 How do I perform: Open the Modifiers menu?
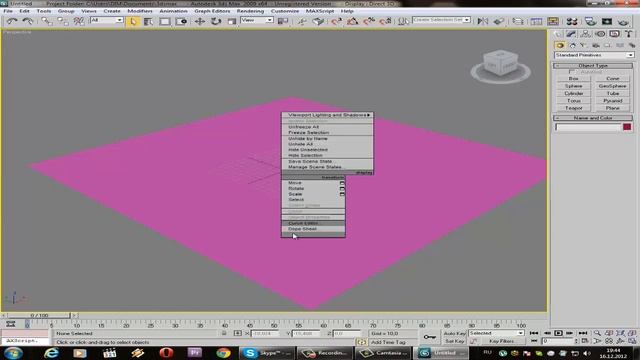[x=140, y=11]
